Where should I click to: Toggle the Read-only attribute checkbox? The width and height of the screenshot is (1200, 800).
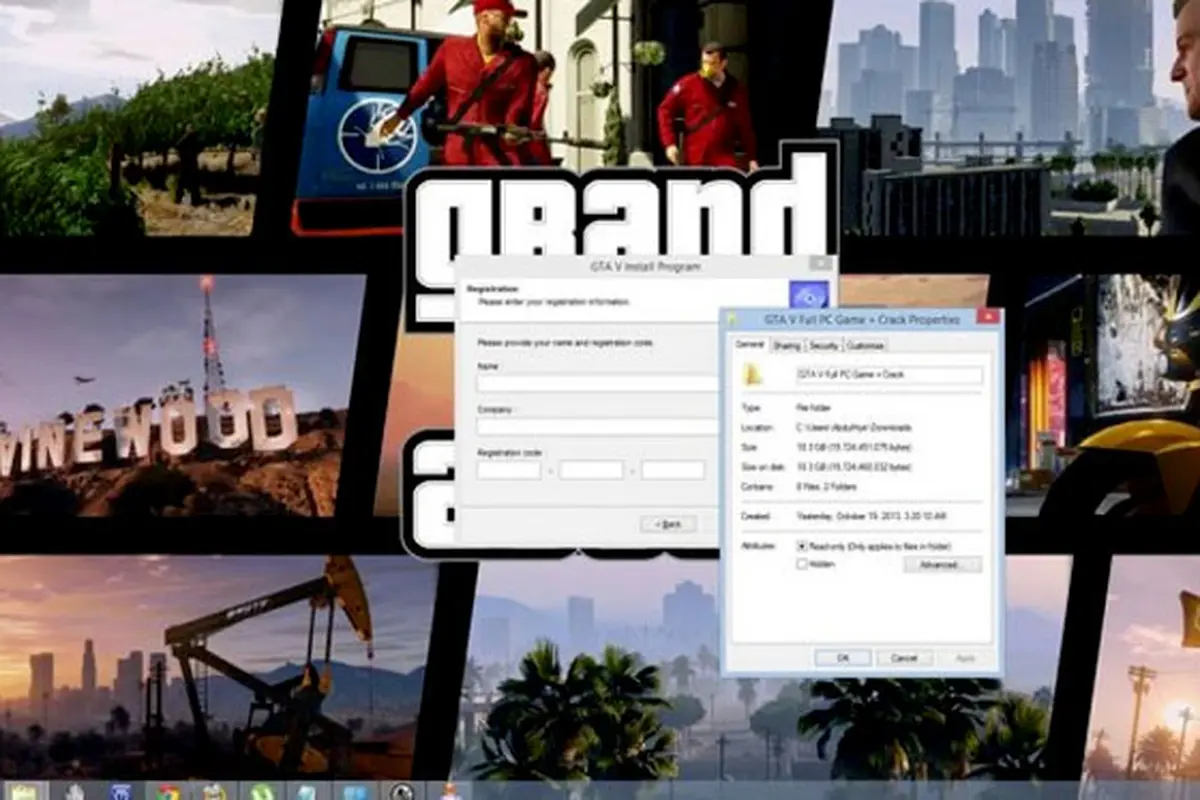tap(801, 546)
